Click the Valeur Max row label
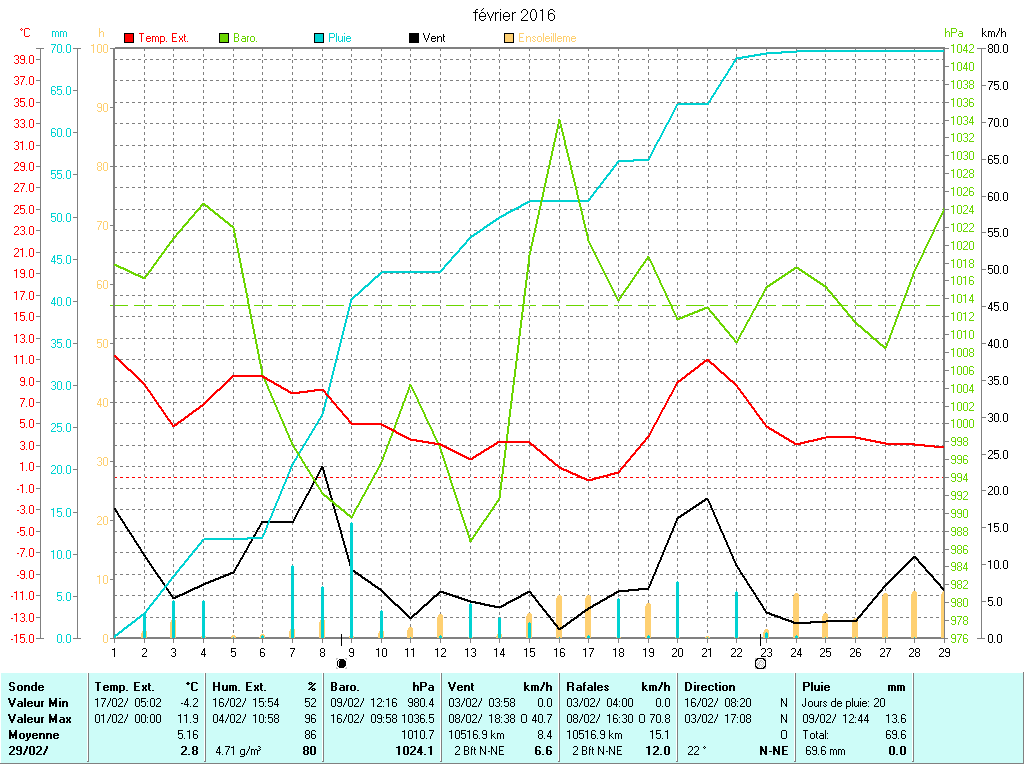 [x=38, y=718]
